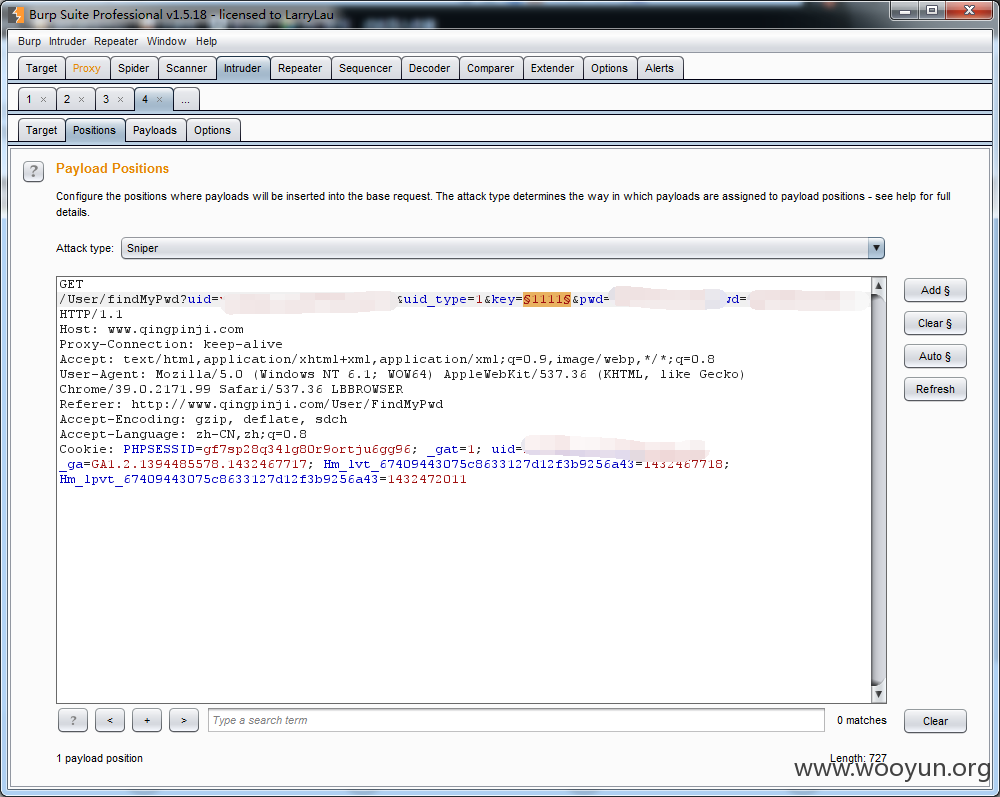This screenshot has height=797, width=1000.
Task: Click the Accept-Language header line
Action: [183, 434]
